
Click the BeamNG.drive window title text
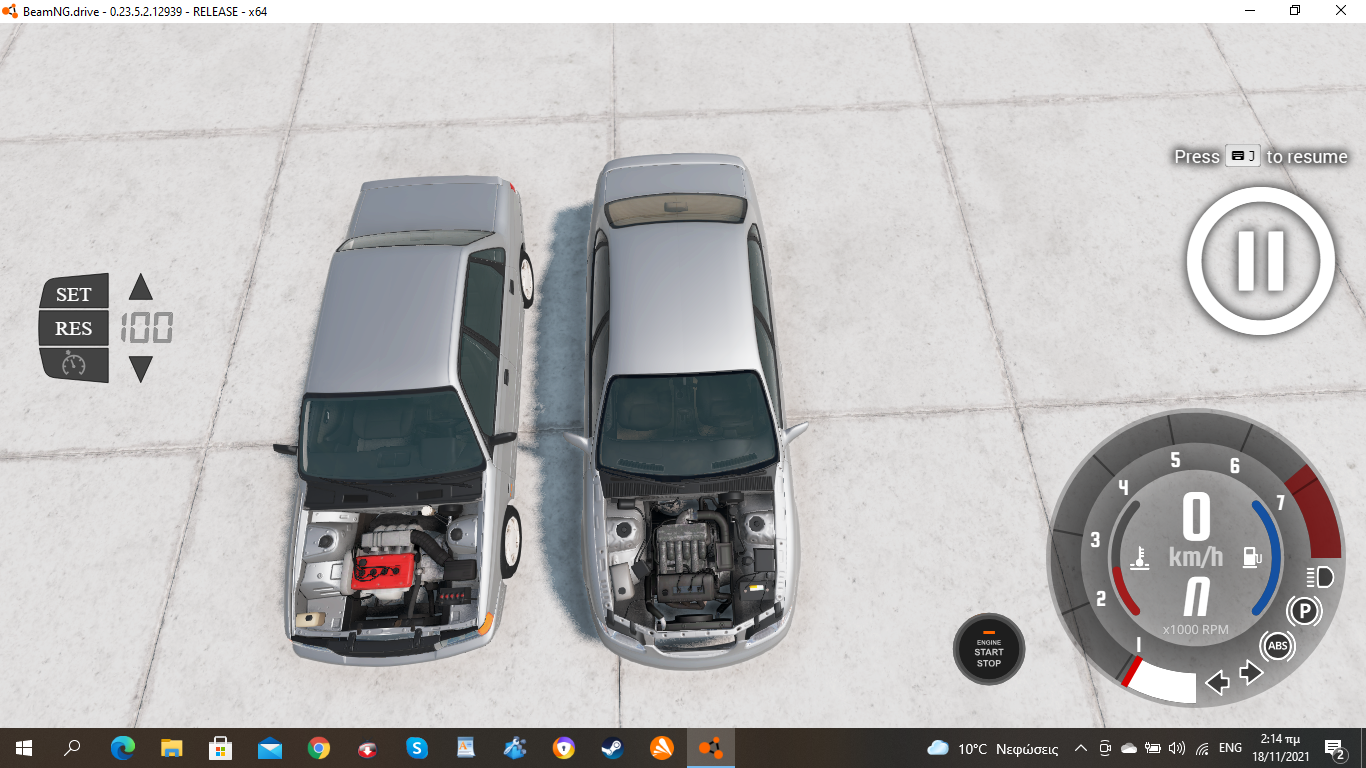[144, 11]
